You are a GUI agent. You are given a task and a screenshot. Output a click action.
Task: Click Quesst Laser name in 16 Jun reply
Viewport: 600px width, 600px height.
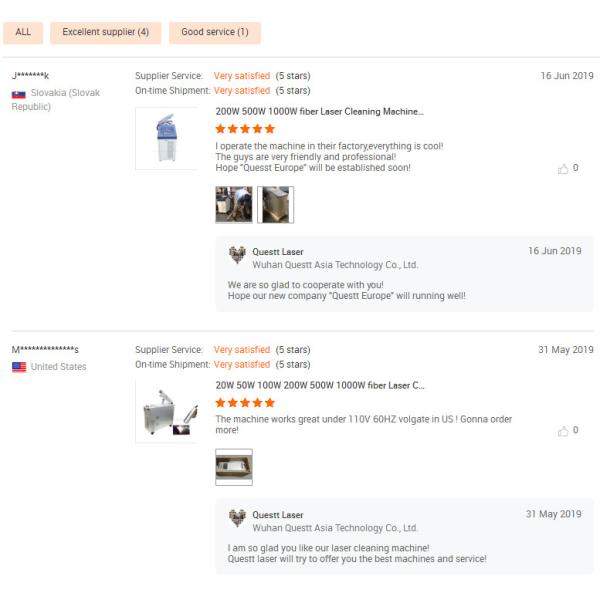[278, 252]
